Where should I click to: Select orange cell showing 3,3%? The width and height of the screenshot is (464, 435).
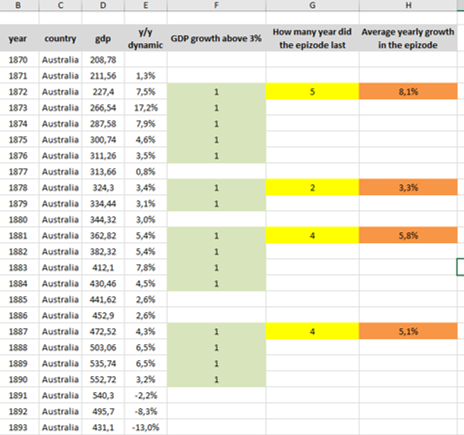pos(408,188)
